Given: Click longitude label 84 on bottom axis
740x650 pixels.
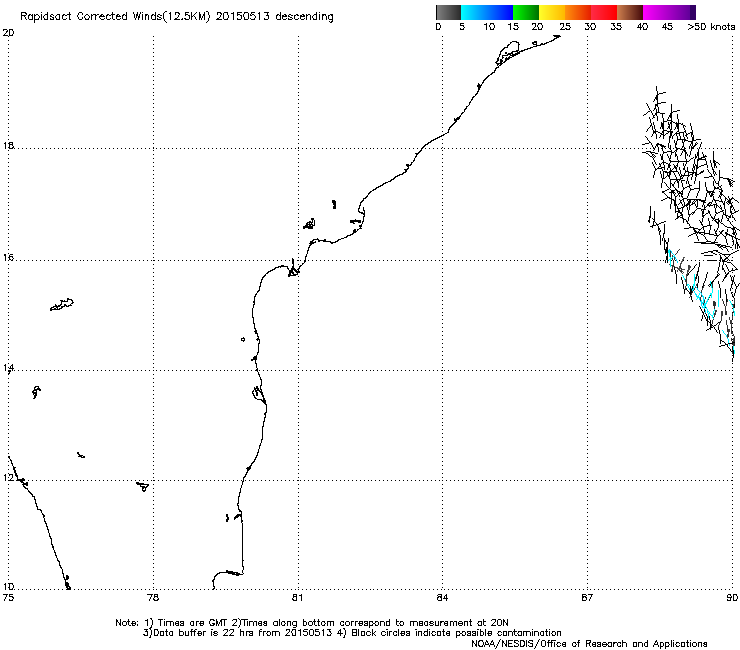Looking at the screenshot, I should pyautogui.click(x=442, y=598).
